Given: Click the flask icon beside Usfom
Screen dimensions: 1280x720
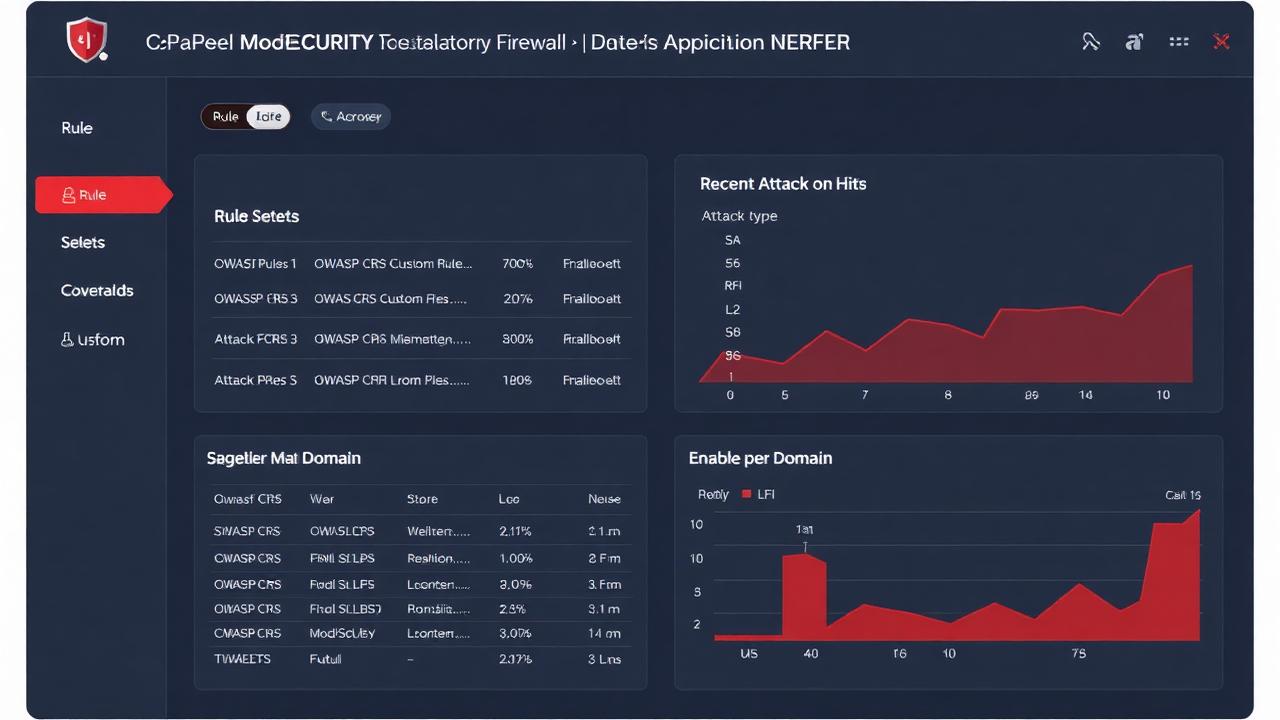Looking at the screenshot, I should [67, 340].
